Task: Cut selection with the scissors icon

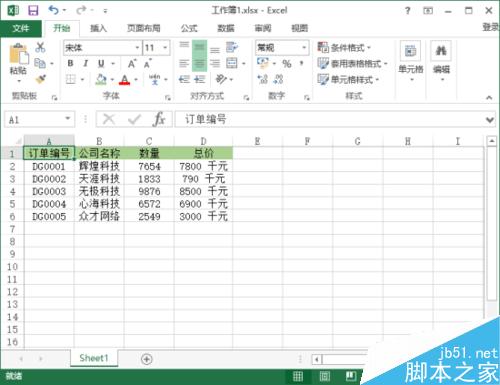Action: click(x=40, y=47)
